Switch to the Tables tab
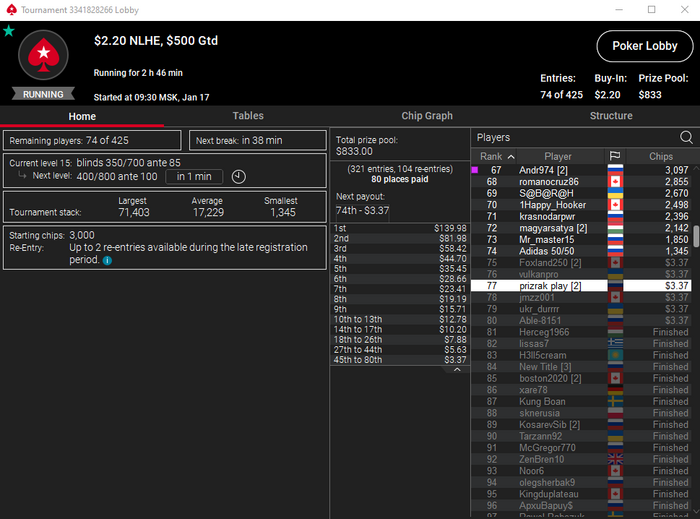The width and height of the screenshot is (700, 519). [248, 116]
